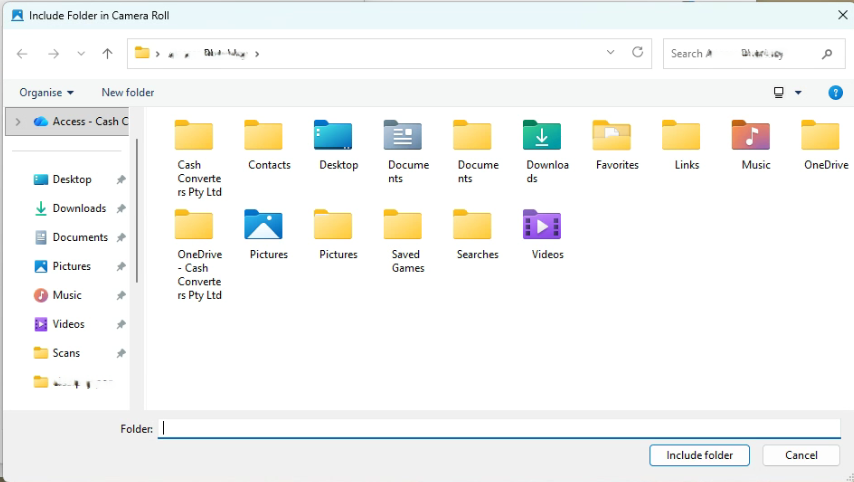Close the Include Folder dialog
This screenshot has width=854, height=482.
(x=842, y=15)
